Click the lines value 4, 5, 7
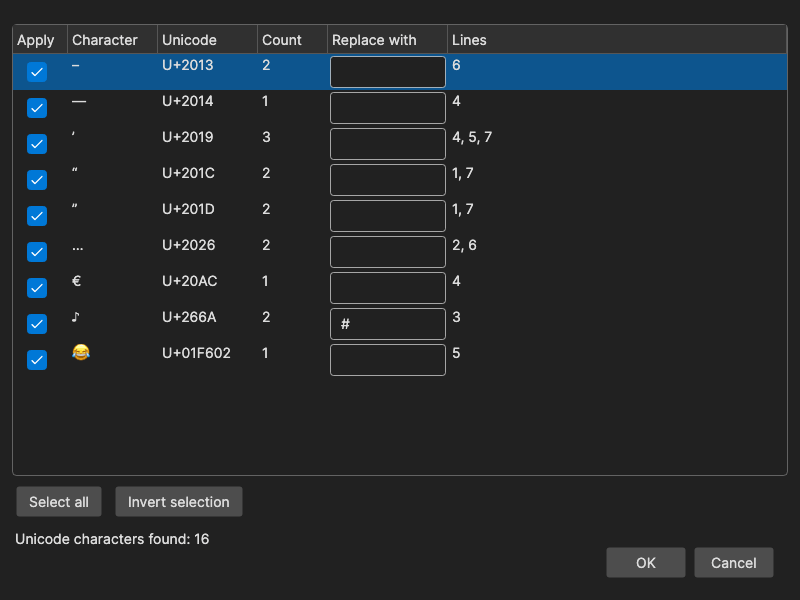The width and height of the screenshot is (800, 600). (x=472, y=137)
